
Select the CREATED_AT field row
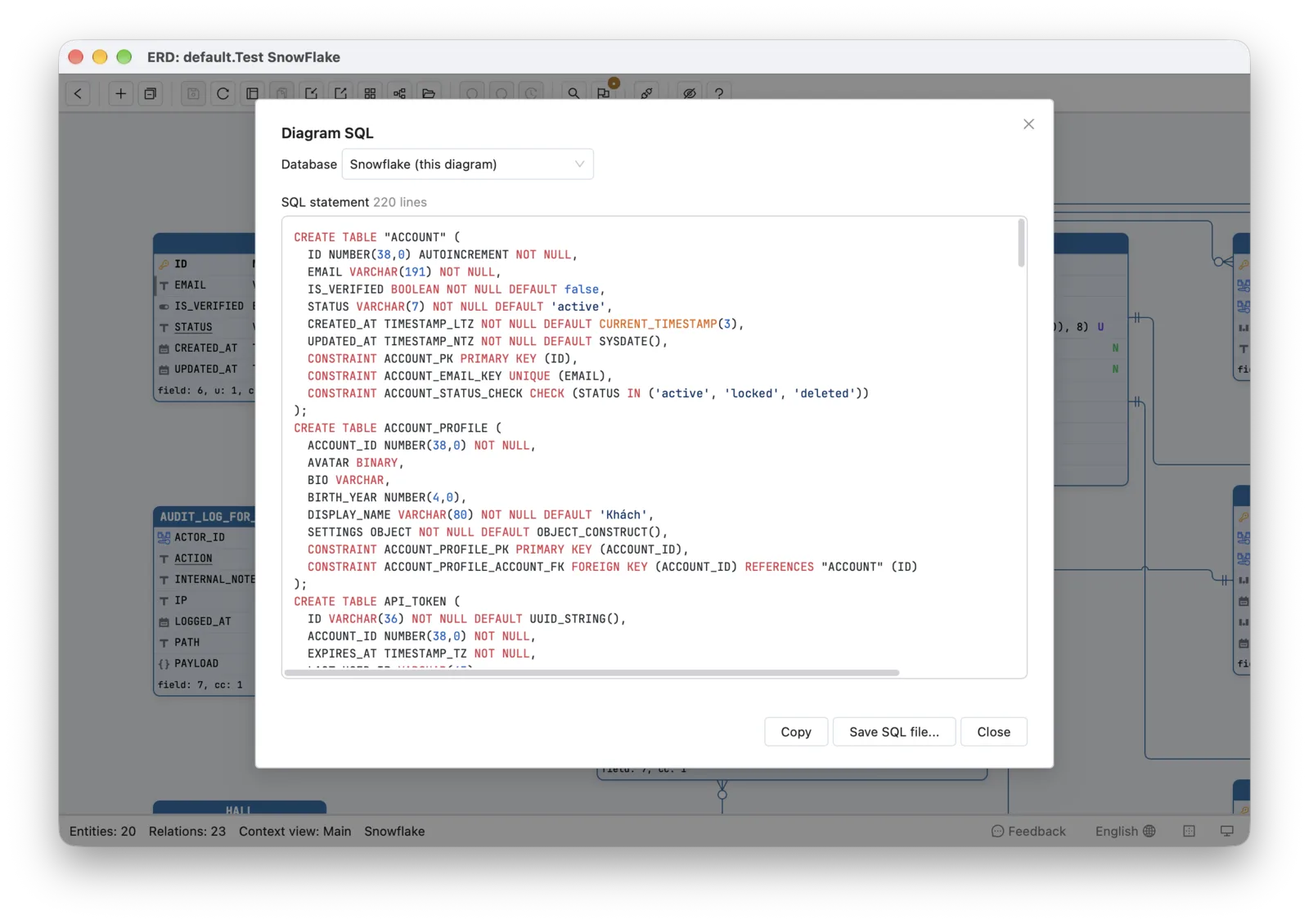(x=205, y=348)
